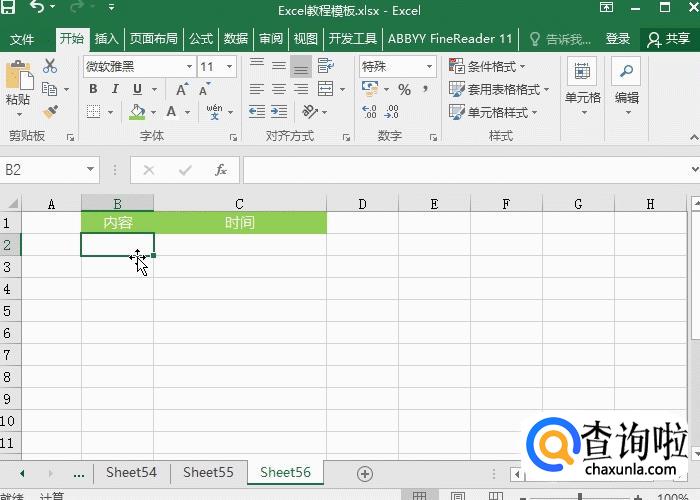Toggle center text alignment

(x=279, y=89)
